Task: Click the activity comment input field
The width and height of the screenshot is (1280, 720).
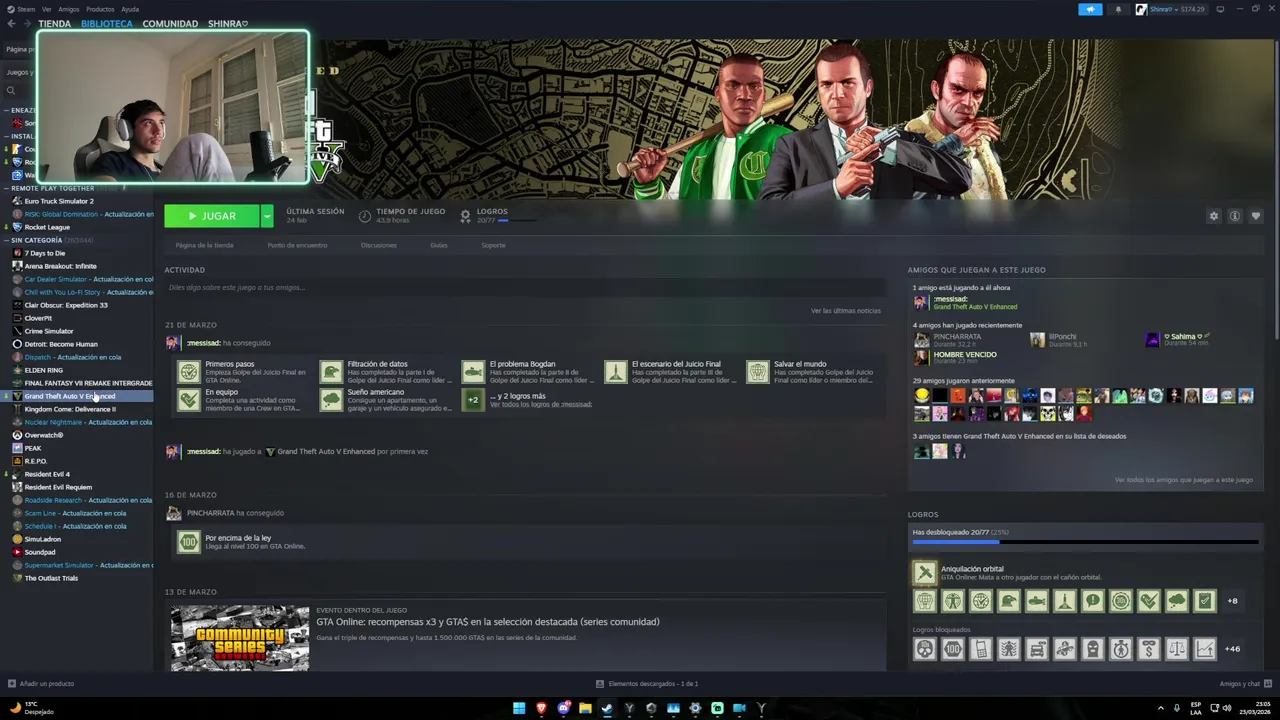Action: pyautogui.click(x=524, y=288)
